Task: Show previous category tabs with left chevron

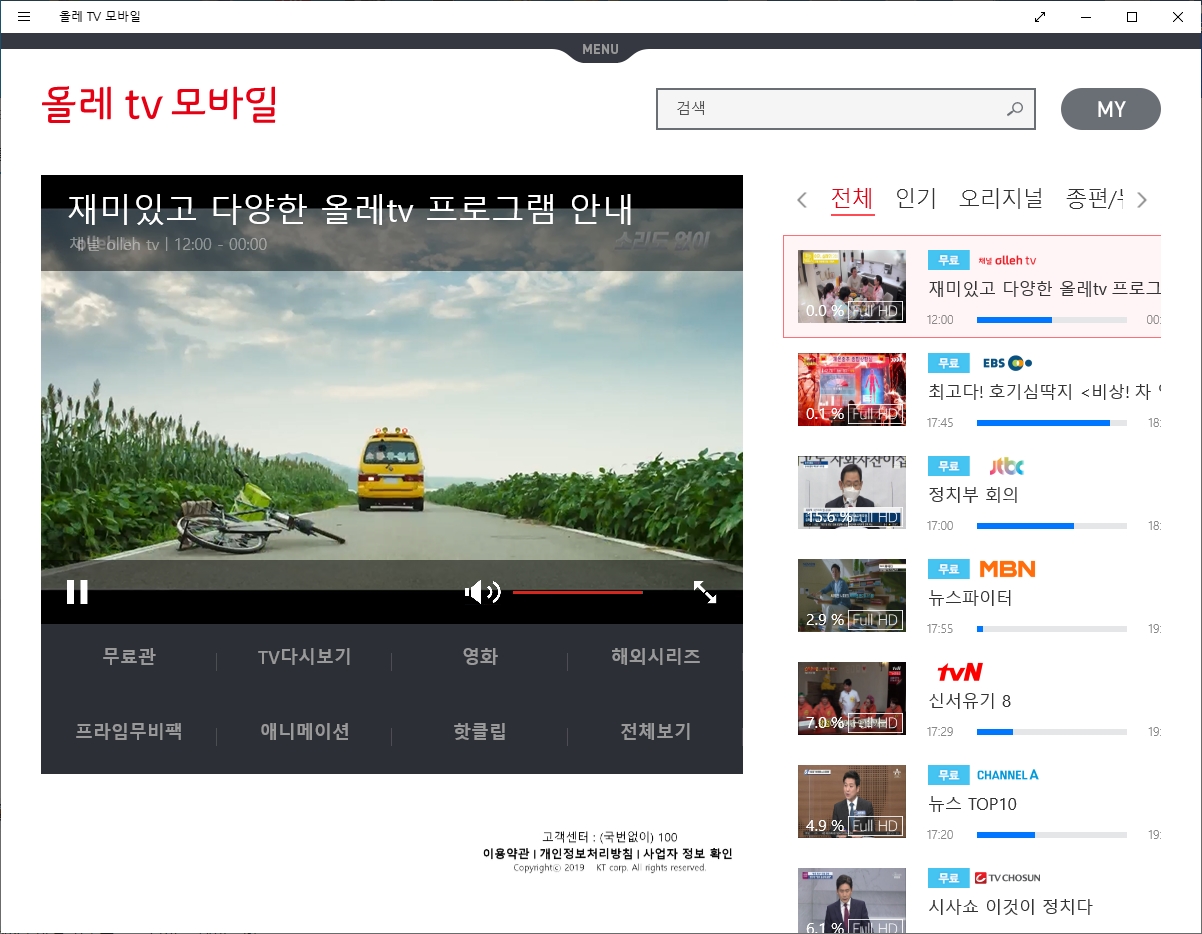Action: [802, 200]
